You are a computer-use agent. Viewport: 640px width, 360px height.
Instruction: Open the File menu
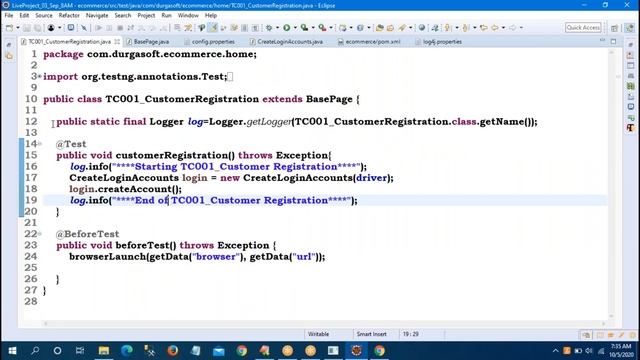[9, 16]
